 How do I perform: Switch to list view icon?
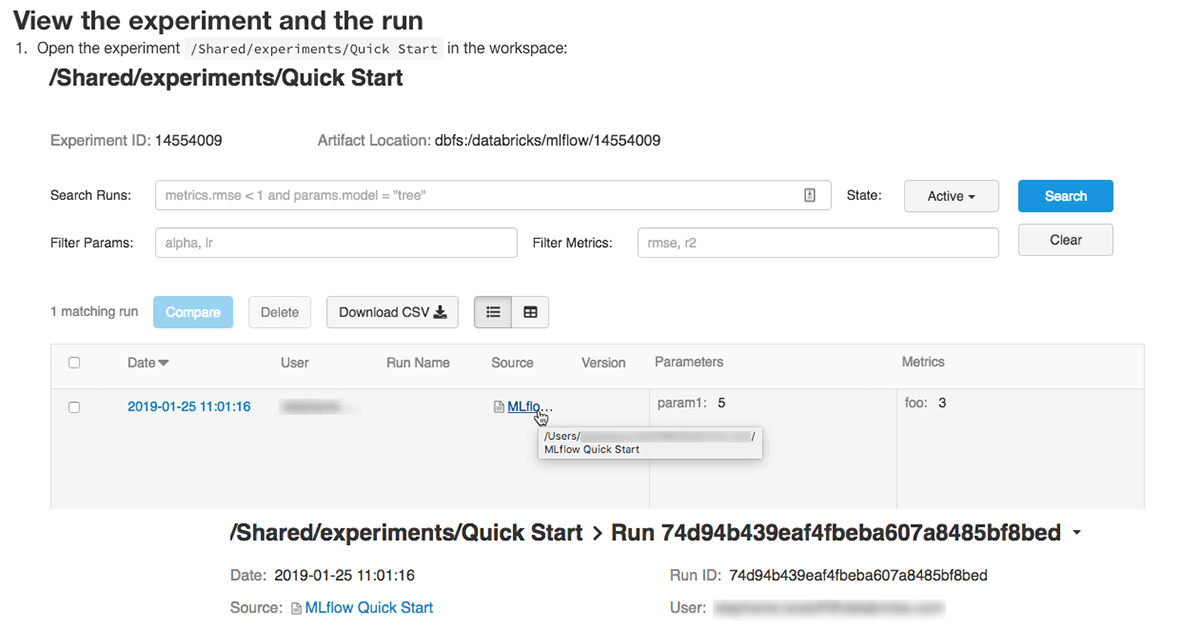pyautogui.click(x=493, y=312)
